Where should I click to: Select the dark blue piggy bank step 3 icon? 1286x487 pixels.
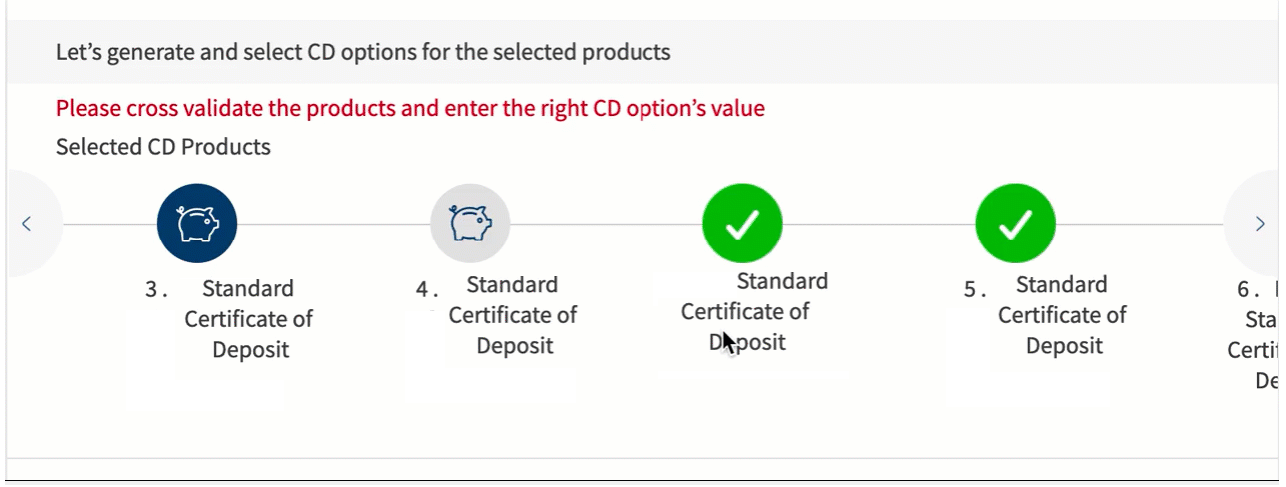coord(197,223)
